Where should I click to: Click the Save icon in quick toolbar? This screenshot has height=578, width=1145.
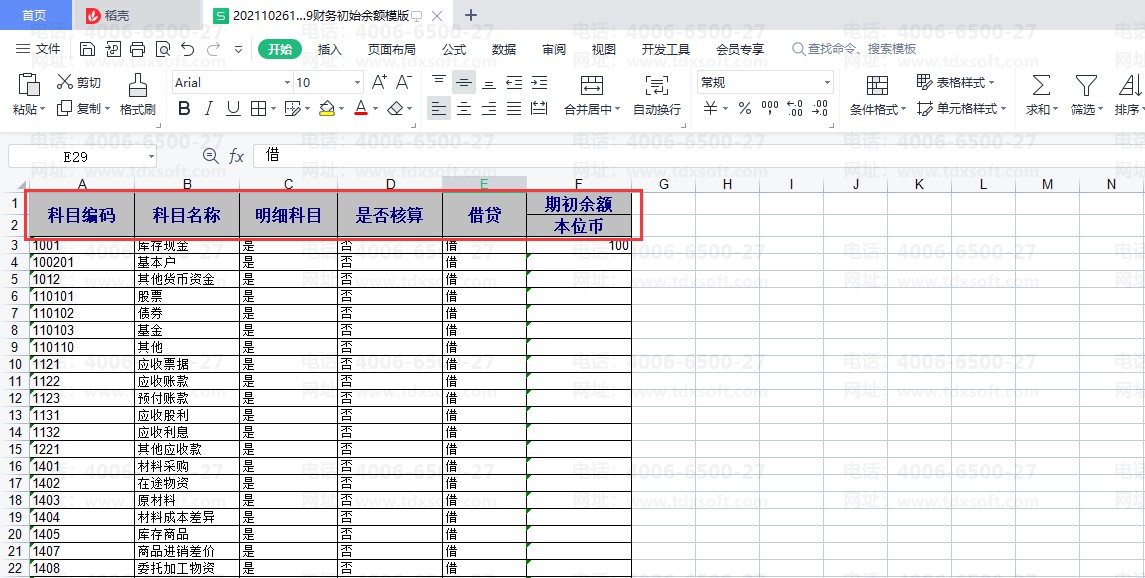87,49
